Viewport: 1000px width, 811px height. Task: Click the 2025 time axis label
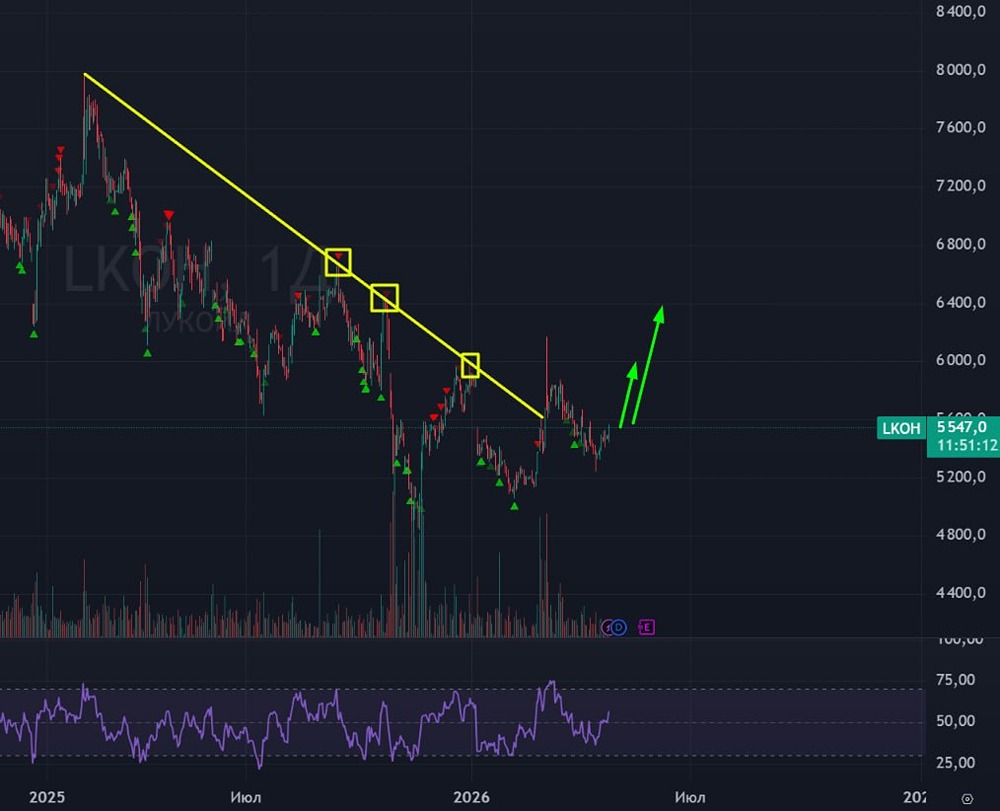pos(47,797)
